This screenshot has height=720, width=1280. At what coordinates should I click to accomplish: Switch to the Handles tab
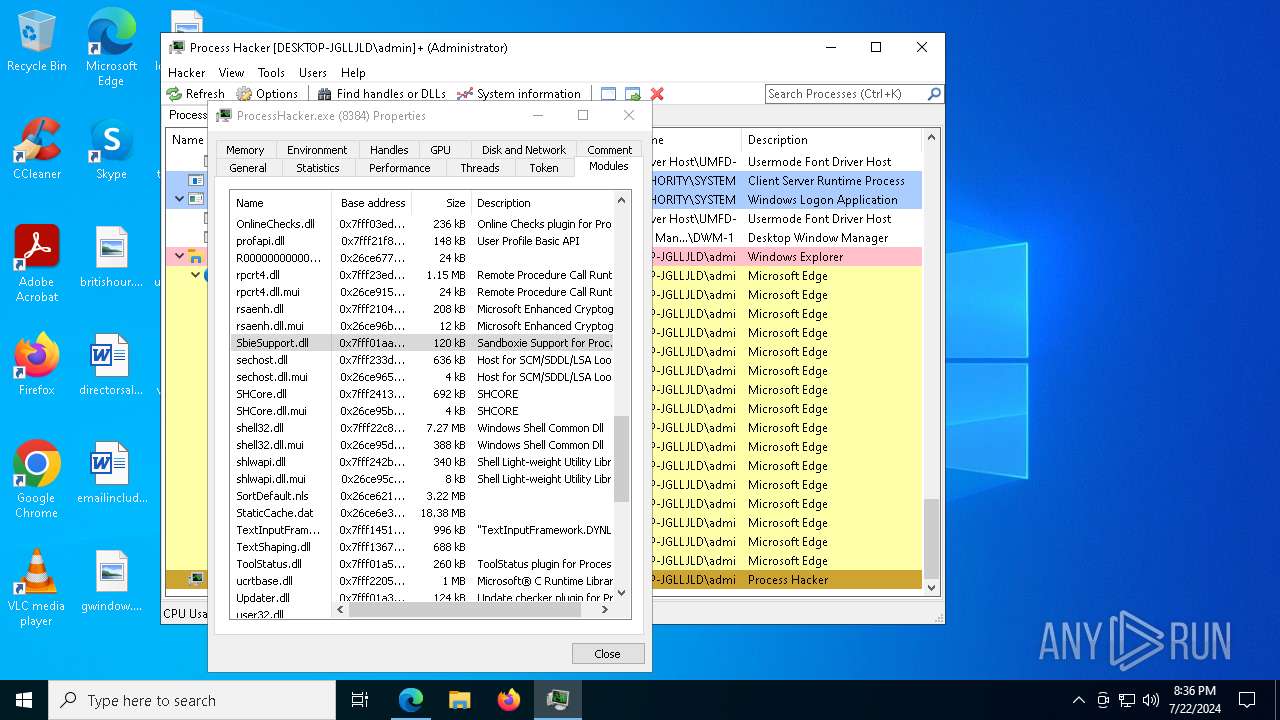point(389,150)
